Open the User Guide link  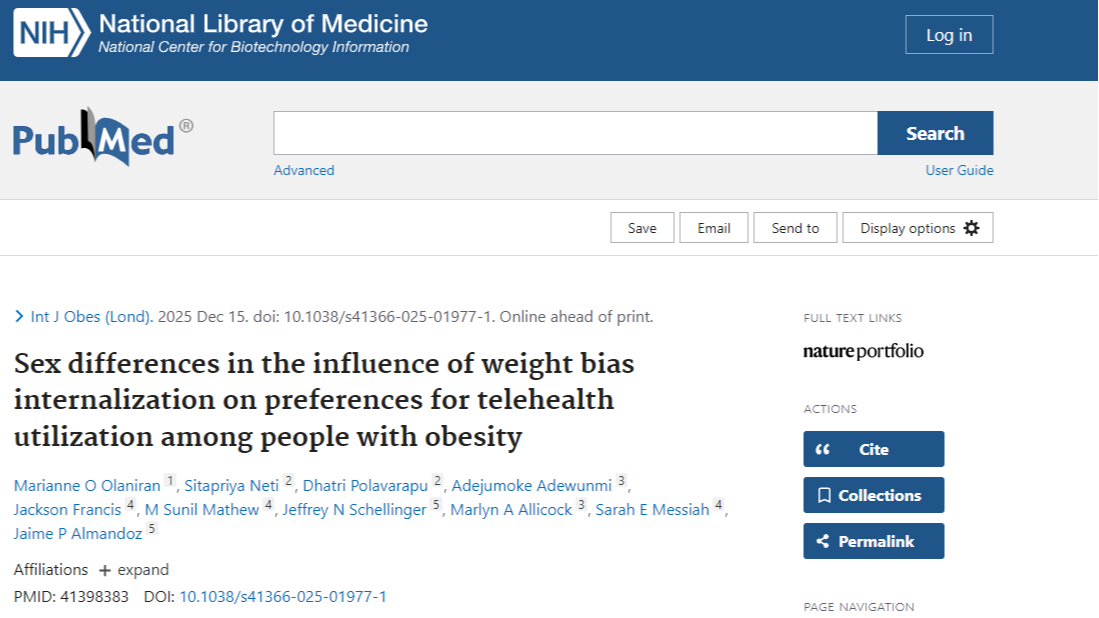[959, 170]
